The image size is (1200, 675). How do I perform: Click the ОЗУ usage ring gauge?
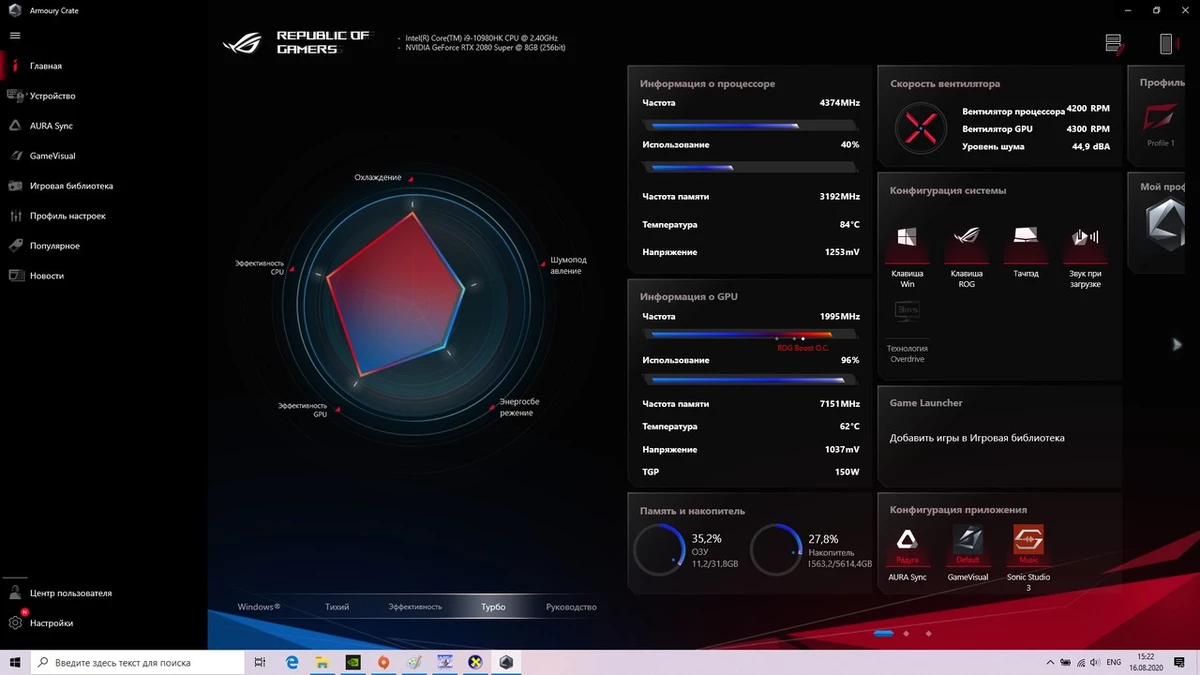point(659,550)
